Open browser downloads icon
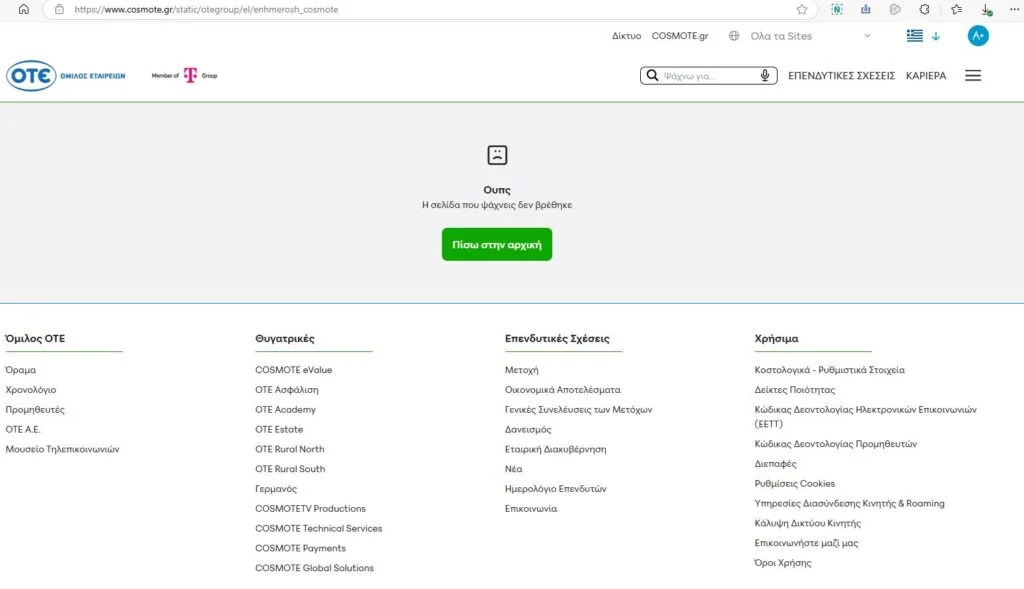 click(986, 9)
